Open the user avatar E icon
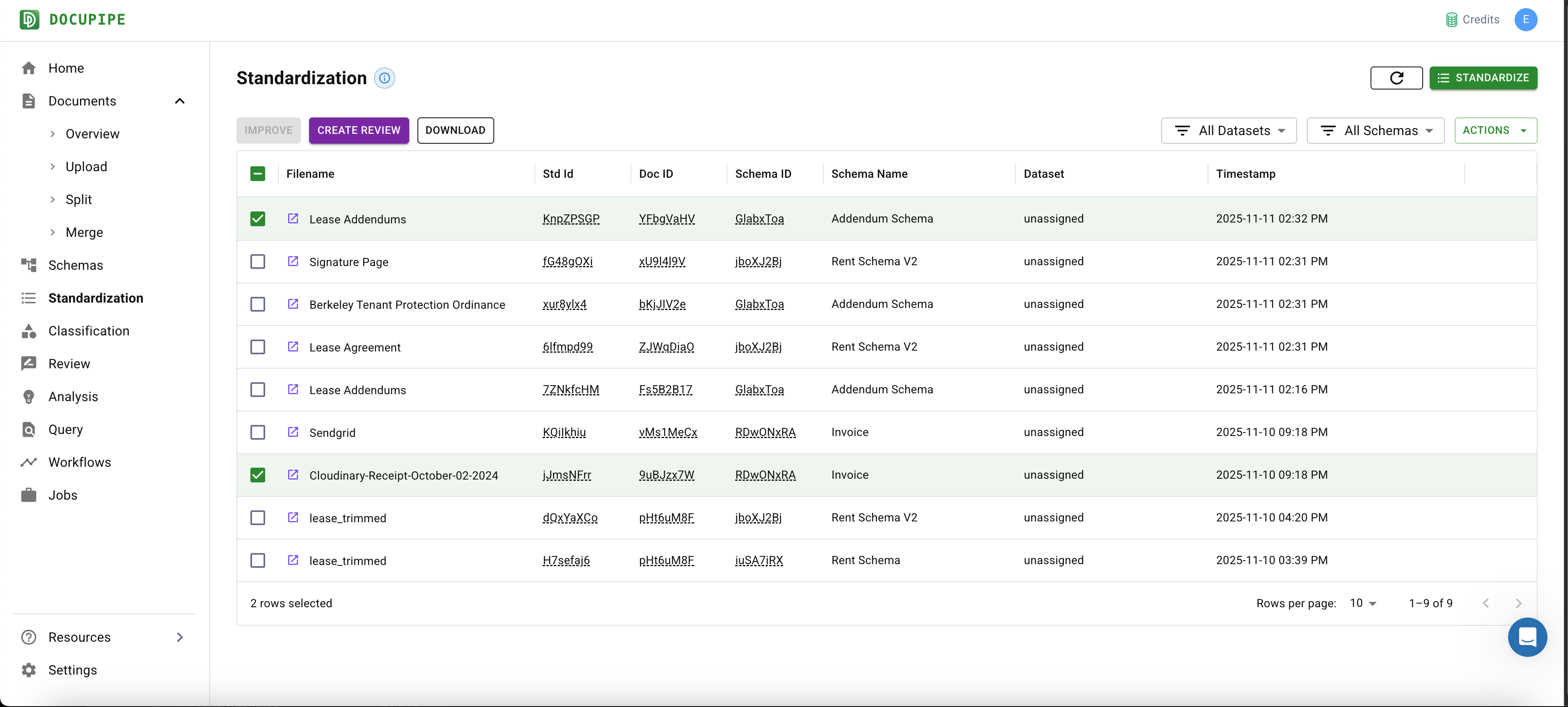 click(1525, 19)
